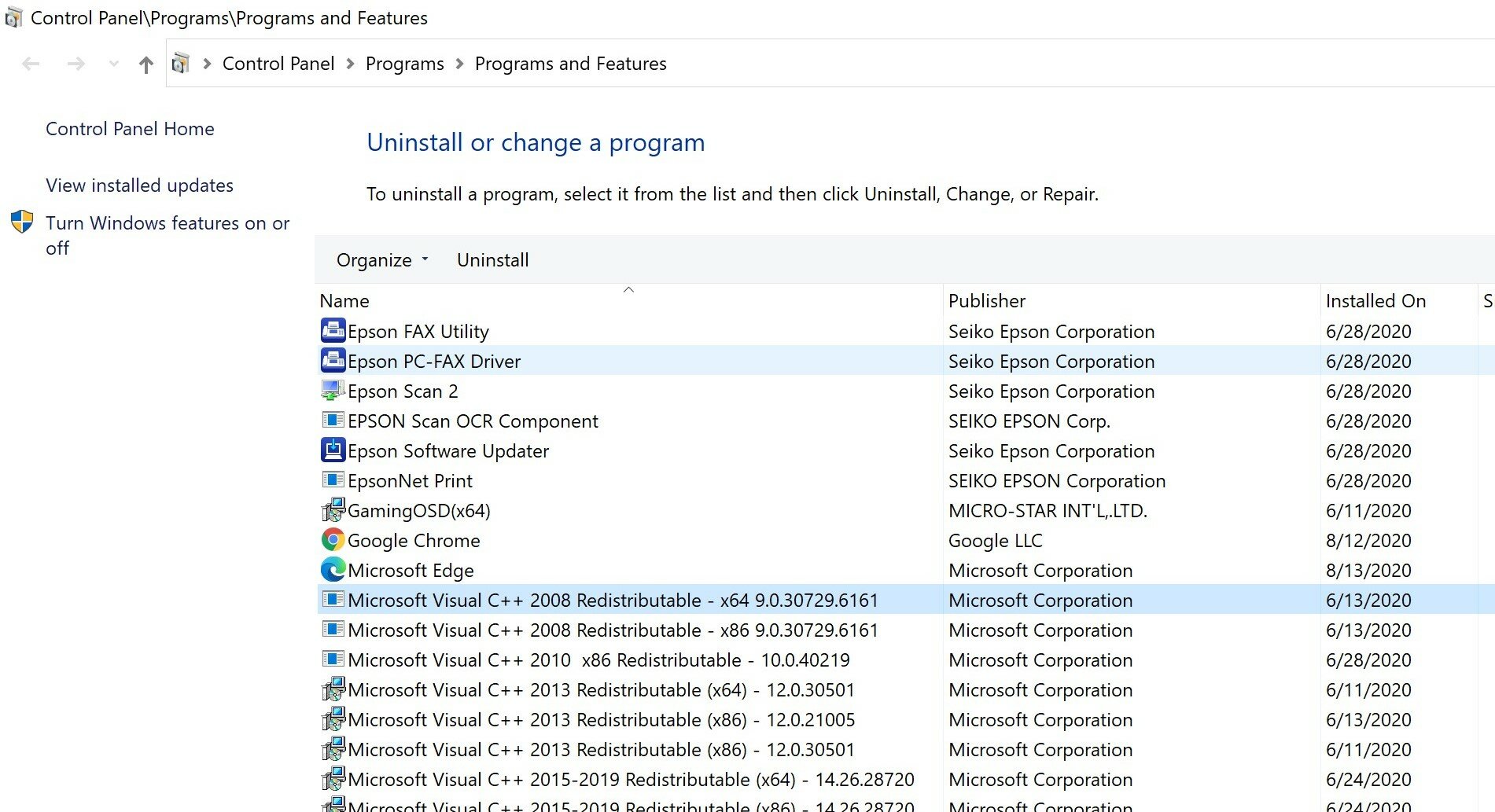Select the Epson PC-FAX Driver name
The height and width of the screenshot is (812, 1495).
coord(434,362)
